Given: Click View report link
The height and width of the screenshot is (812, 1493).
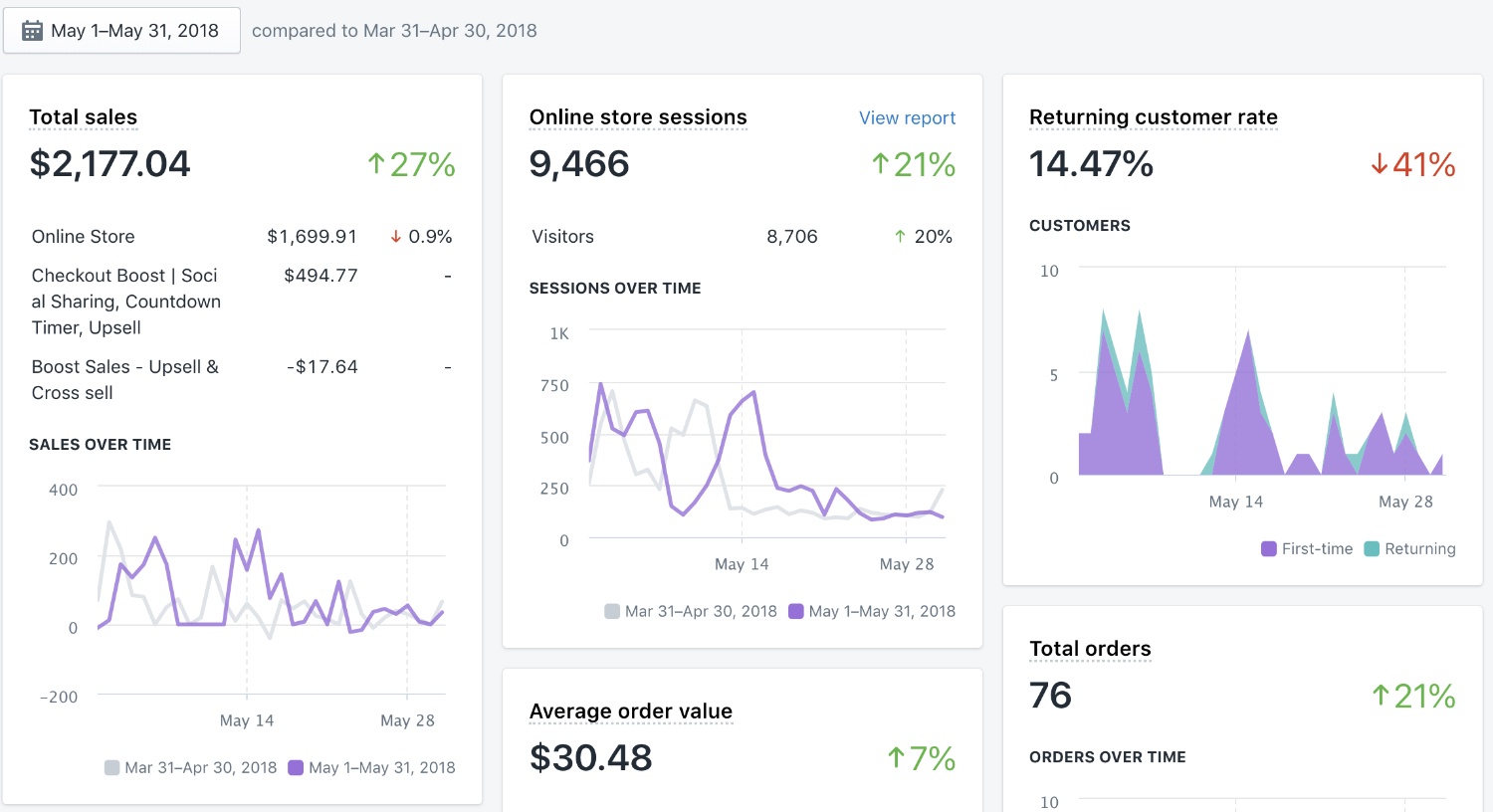Looking at the screenshot, I should point(907,118).
